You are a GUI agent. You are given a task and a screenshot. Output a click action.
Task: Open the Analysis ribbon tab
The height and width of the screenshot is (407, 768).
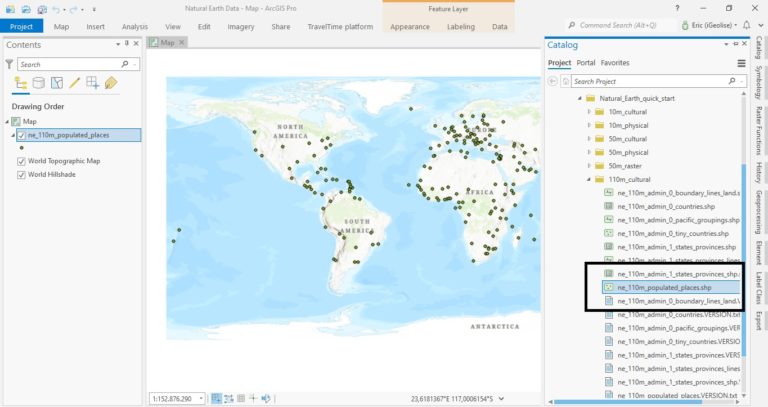pyautogui.click(x=134, y=27)
